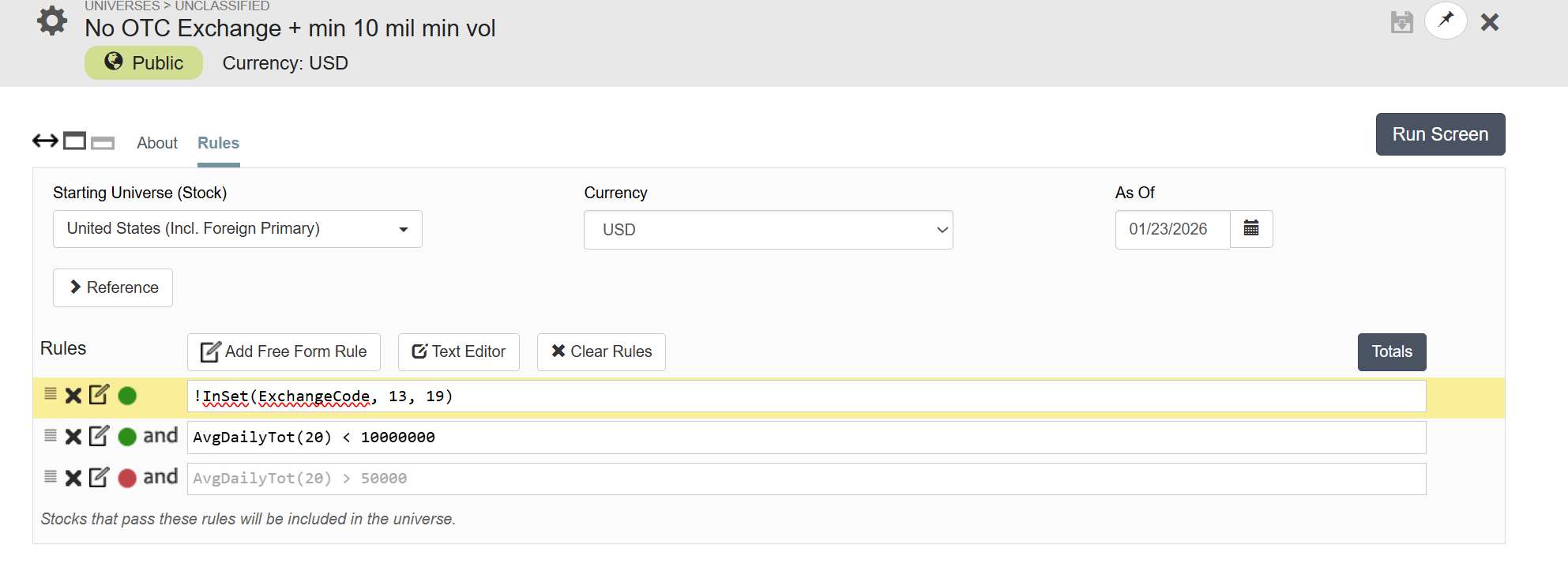The height and width of the screenshot is (571, 1568).
Task: Switch to the About tab
Action: (157, 143)
